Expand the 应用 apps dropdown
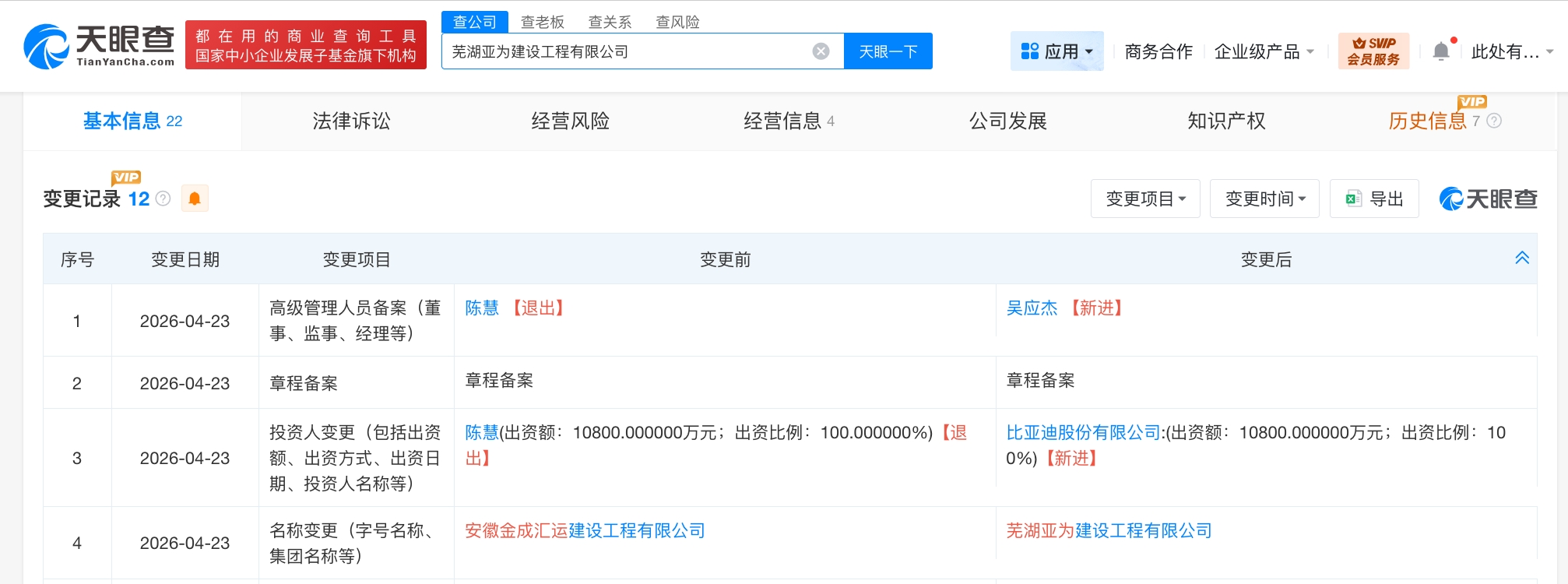The image size is (1568, 584). [1056, 51]
